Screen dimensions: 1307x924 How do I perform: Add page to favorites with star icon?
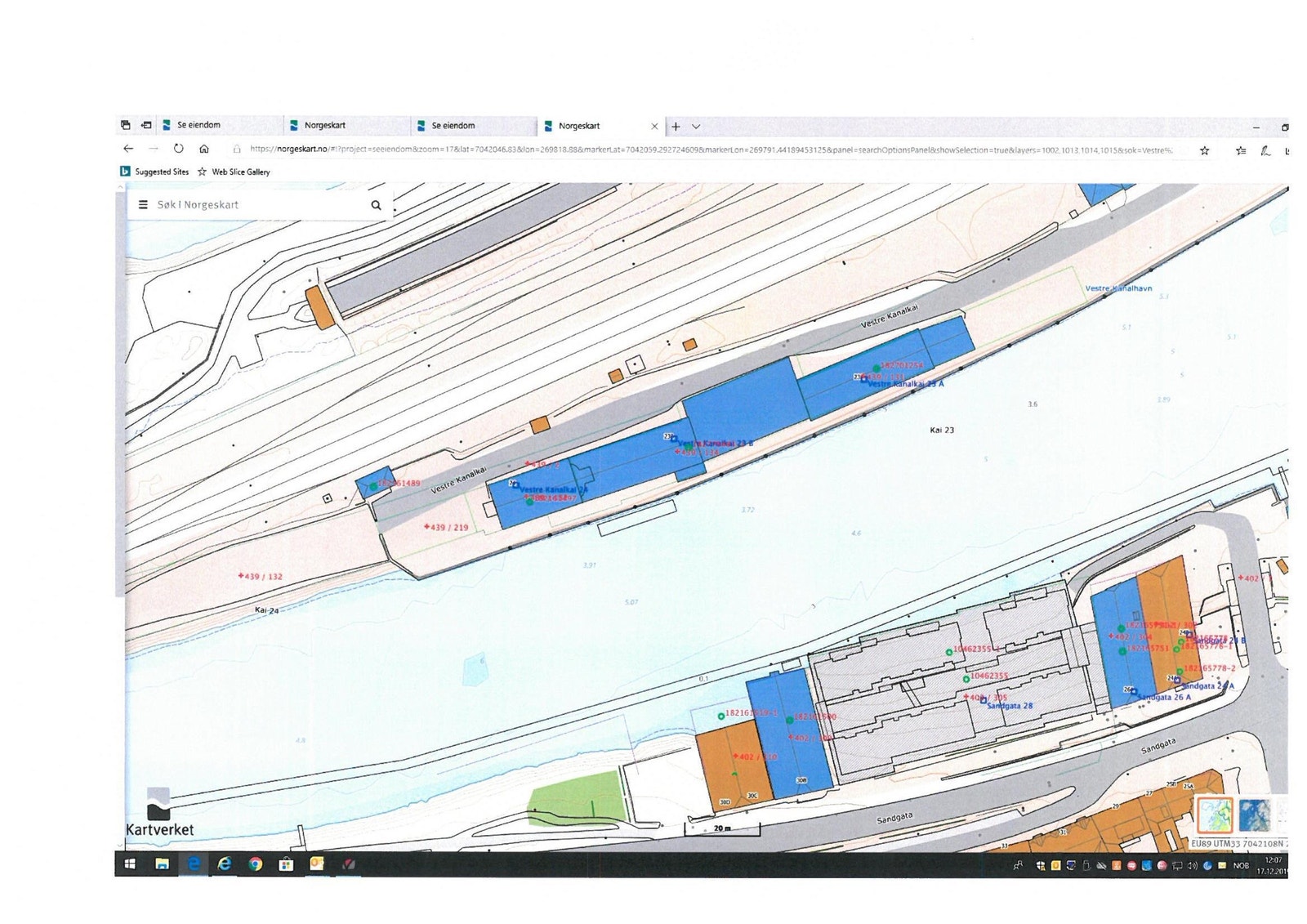tap(1204, 150)
